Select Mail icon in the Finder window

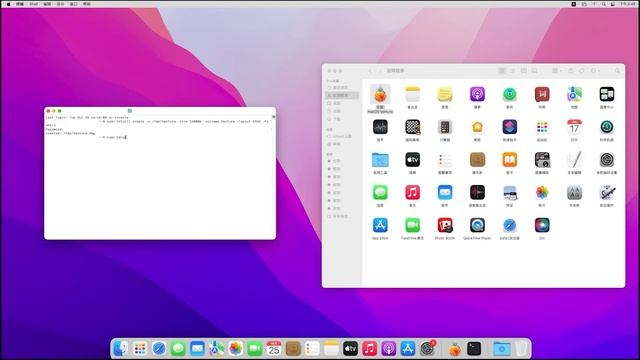pos(445,192)
